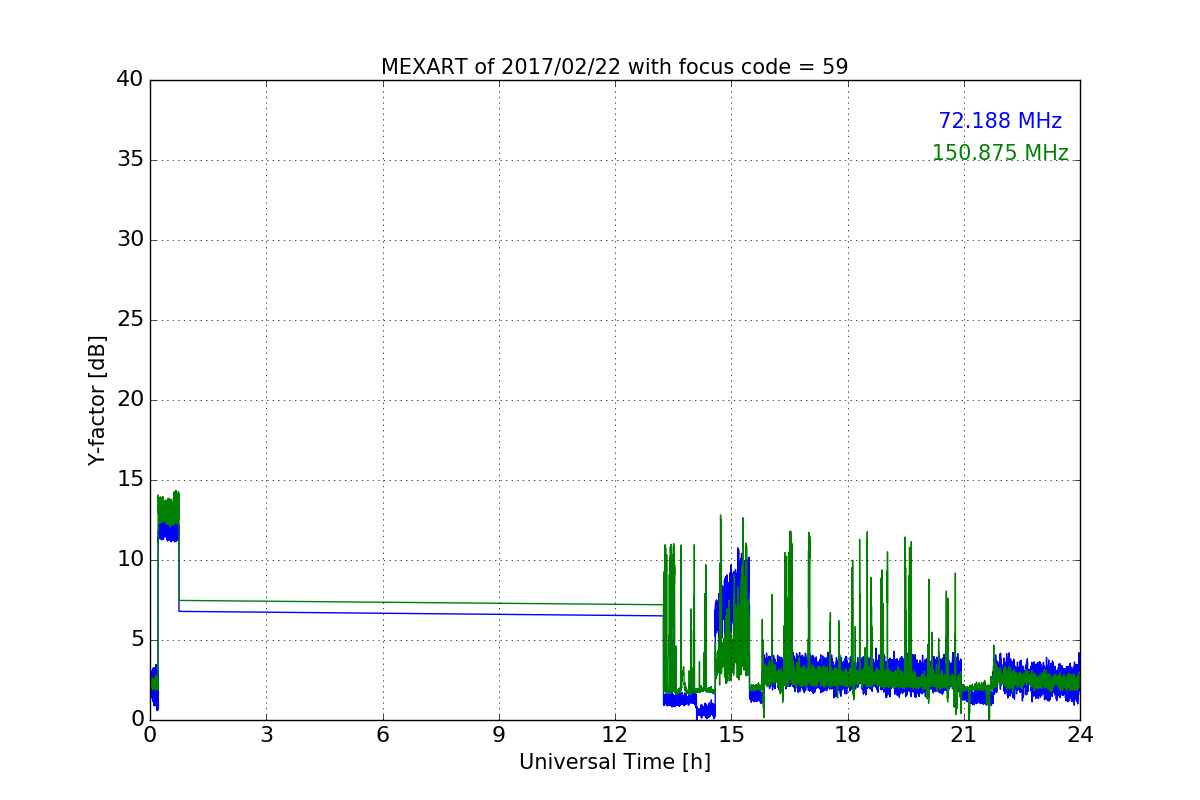Click the 21 tick on the time axis

[963, 735]
